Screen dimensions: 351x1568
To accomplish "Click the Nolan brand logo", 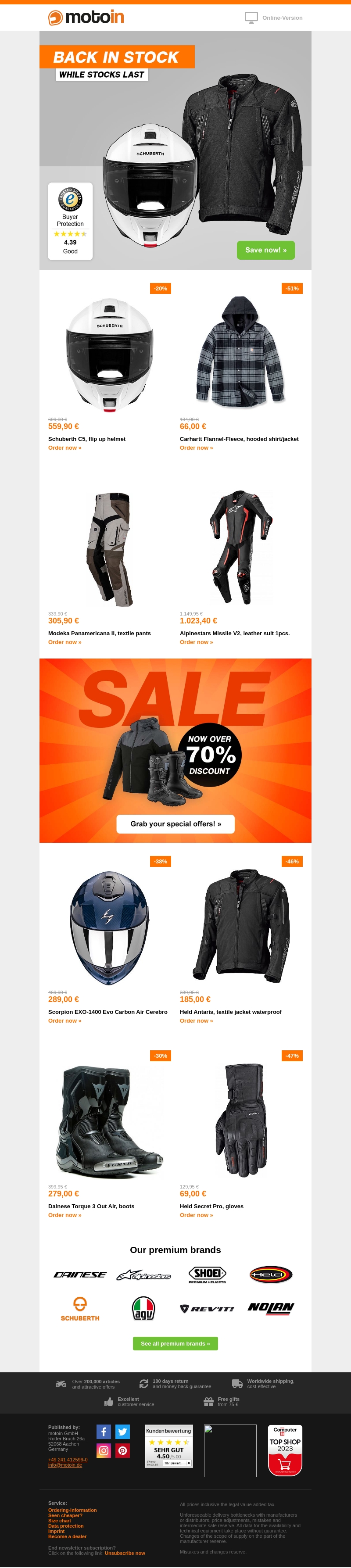I will (x=271, y=1308).
